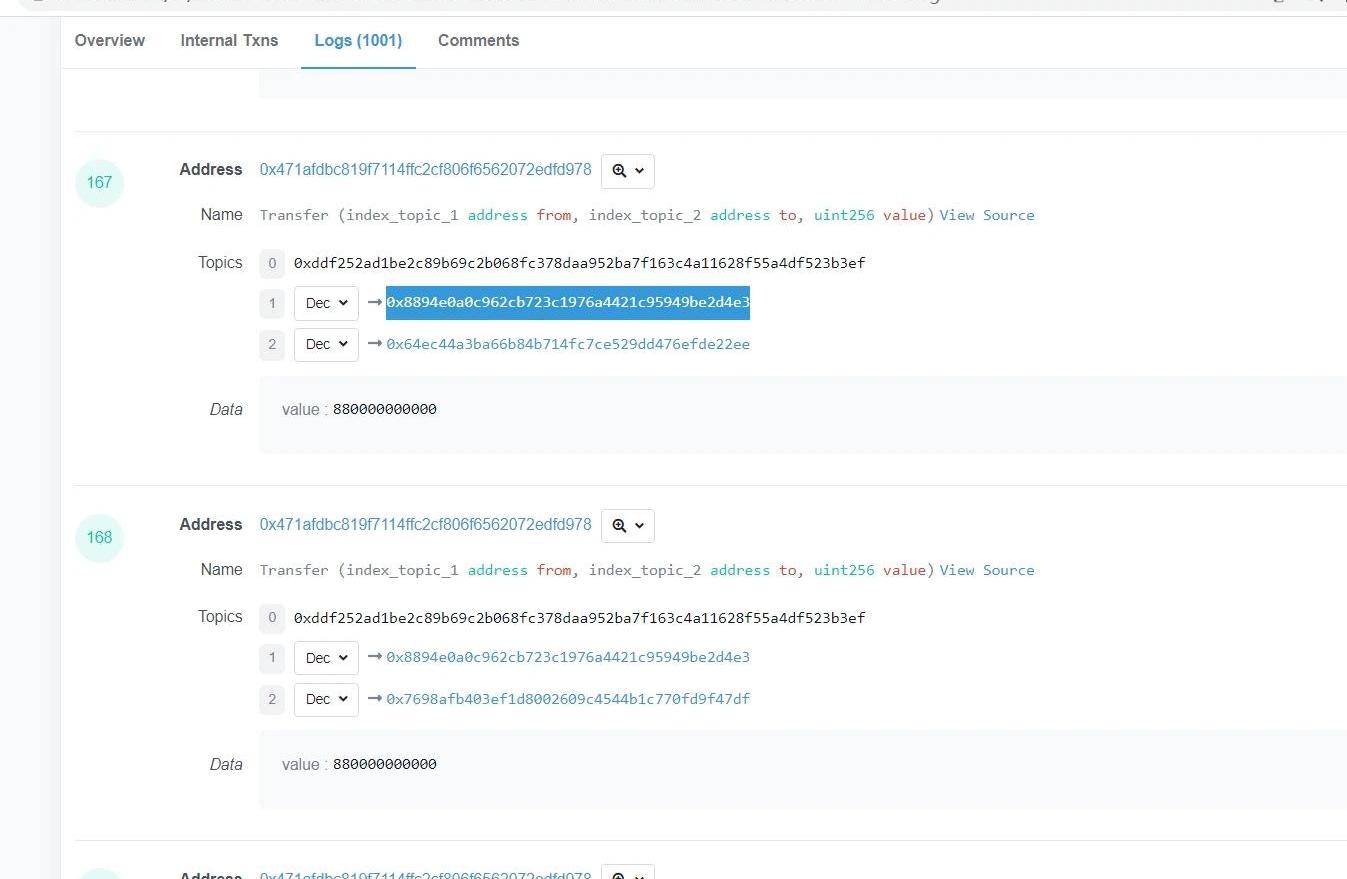Open log 168 contract address link
Viewport: 1347px width, 879px height.
pos(425,525)
